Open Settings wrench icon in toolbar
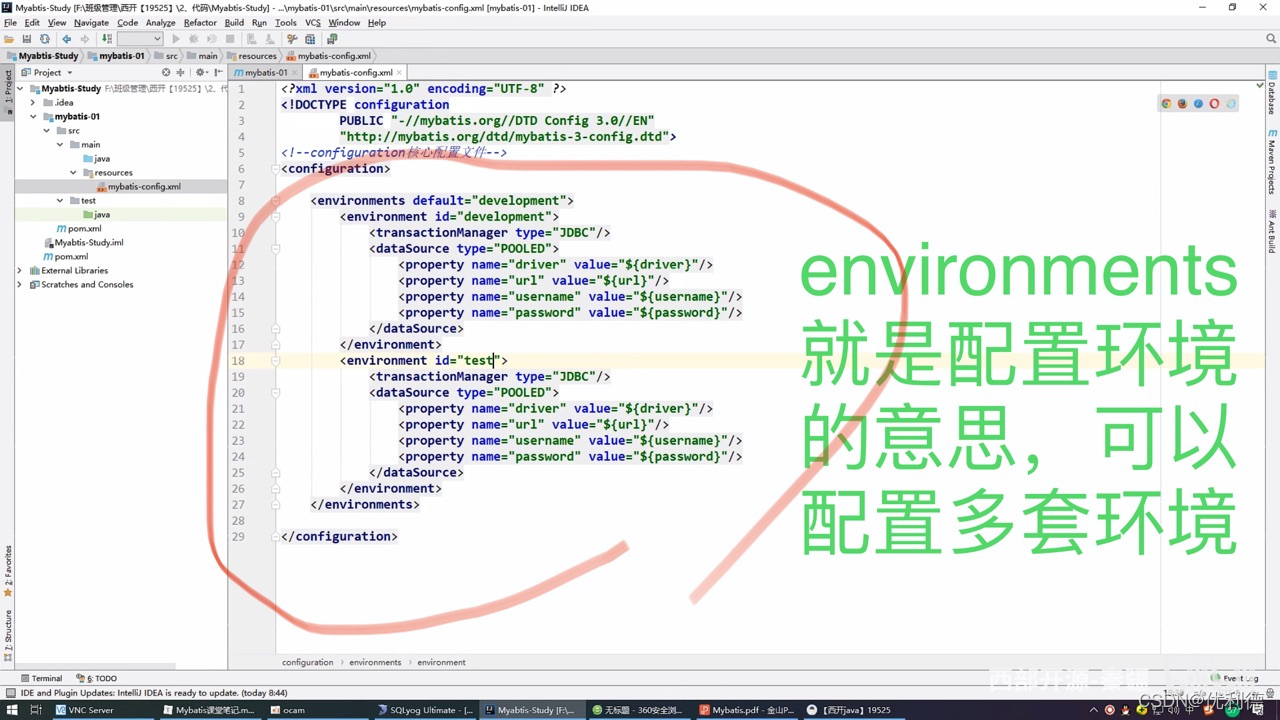Viewport: 1280px width, 720px height. pos(292,39)
